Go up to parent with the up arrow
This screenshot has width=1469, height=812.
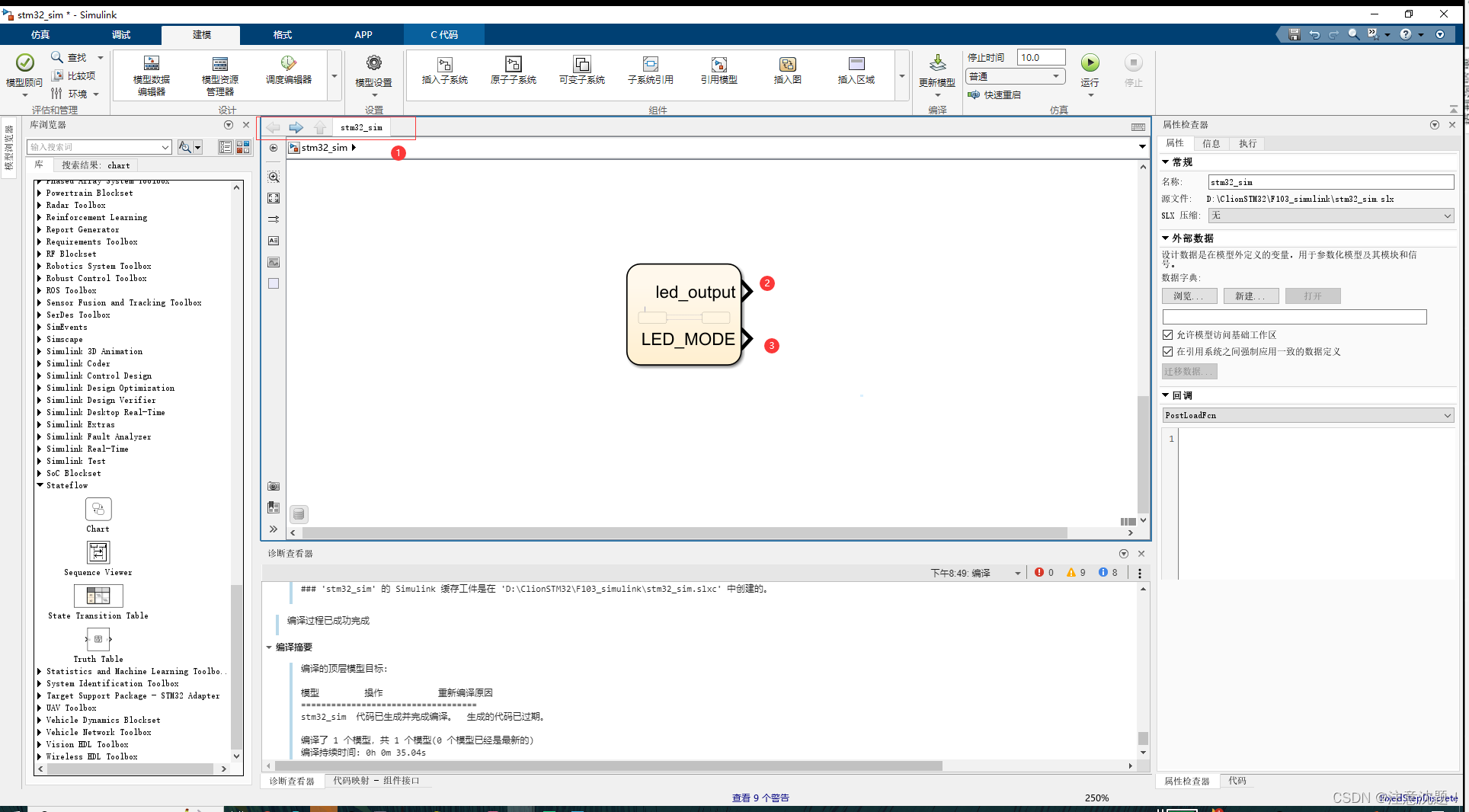(320, 127)
